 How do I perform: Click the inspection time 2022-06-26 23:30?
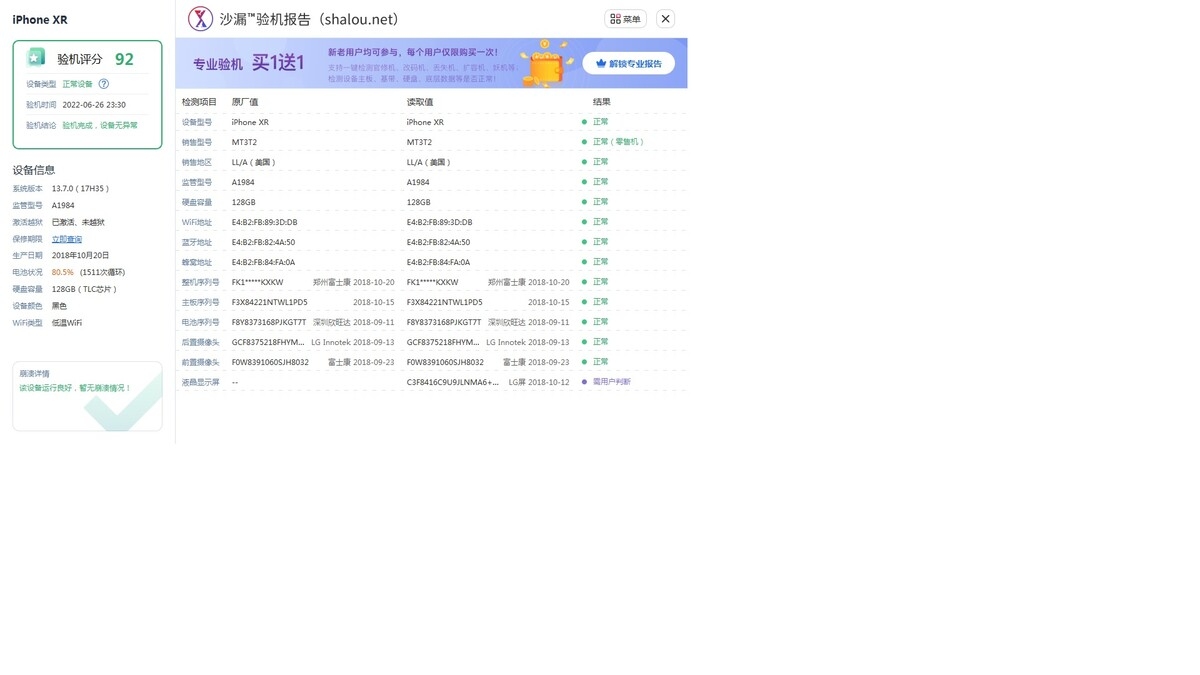tap(94, 104)
